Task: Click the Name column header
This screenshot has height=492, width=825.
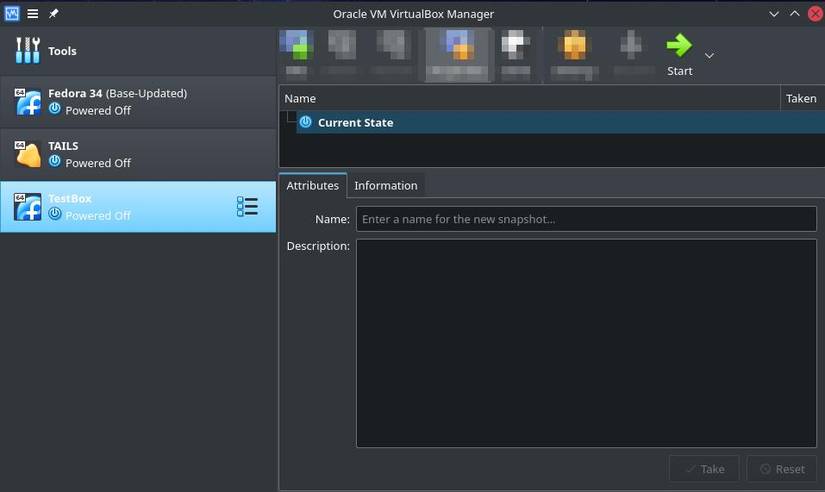Action: (529, 98)
